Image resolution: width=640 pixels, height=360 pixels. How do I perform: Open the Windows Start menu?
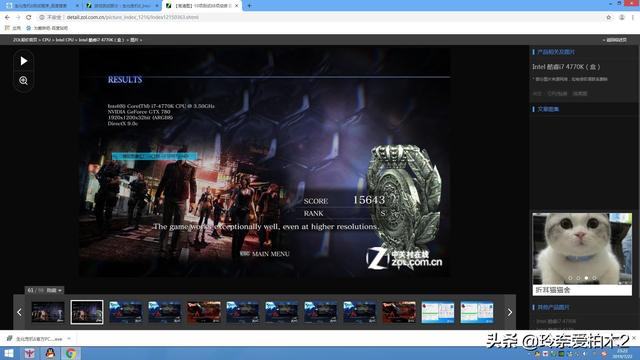pyautogui.click(x=9, y=353)
